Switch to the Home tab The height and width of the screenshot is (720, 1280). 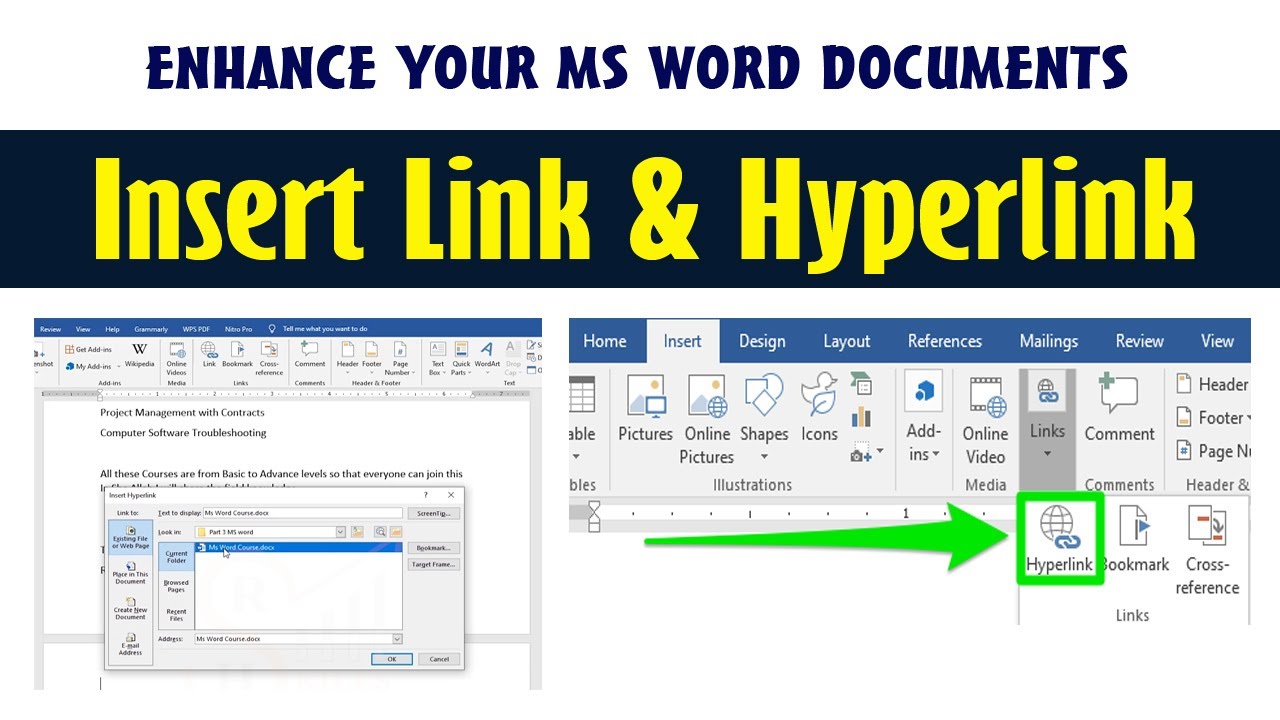(604, 341)
